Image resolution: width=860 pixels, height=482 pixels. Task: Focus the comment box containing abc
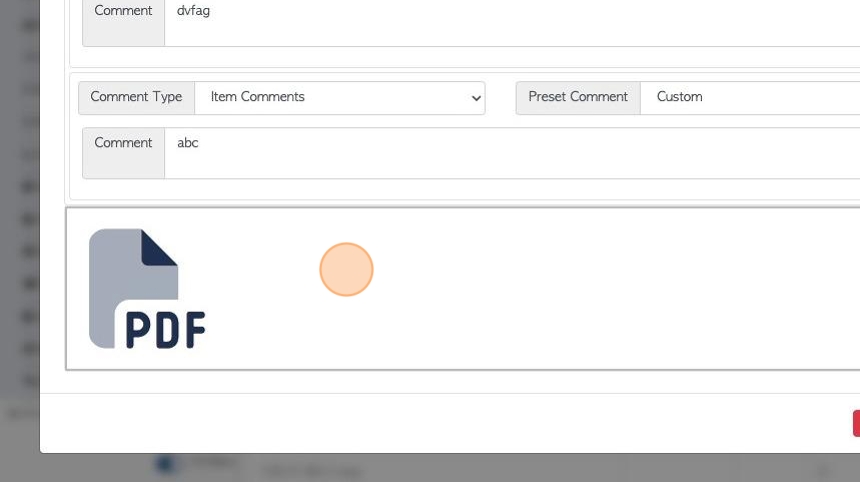(512, 153)
